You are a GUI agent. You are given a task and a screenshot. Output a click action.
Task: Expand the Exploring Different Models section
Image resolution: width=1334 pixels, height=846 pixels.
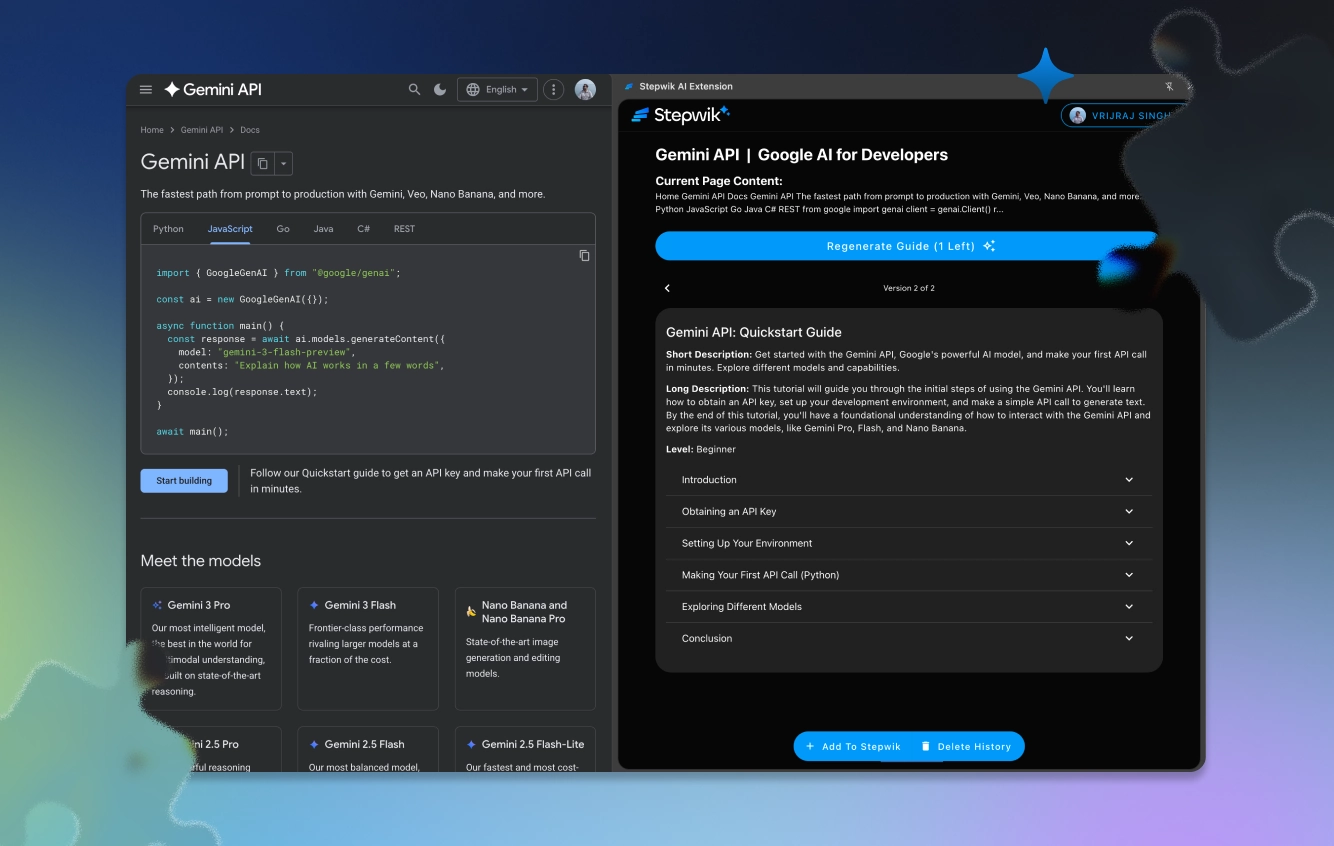[909, 607]
